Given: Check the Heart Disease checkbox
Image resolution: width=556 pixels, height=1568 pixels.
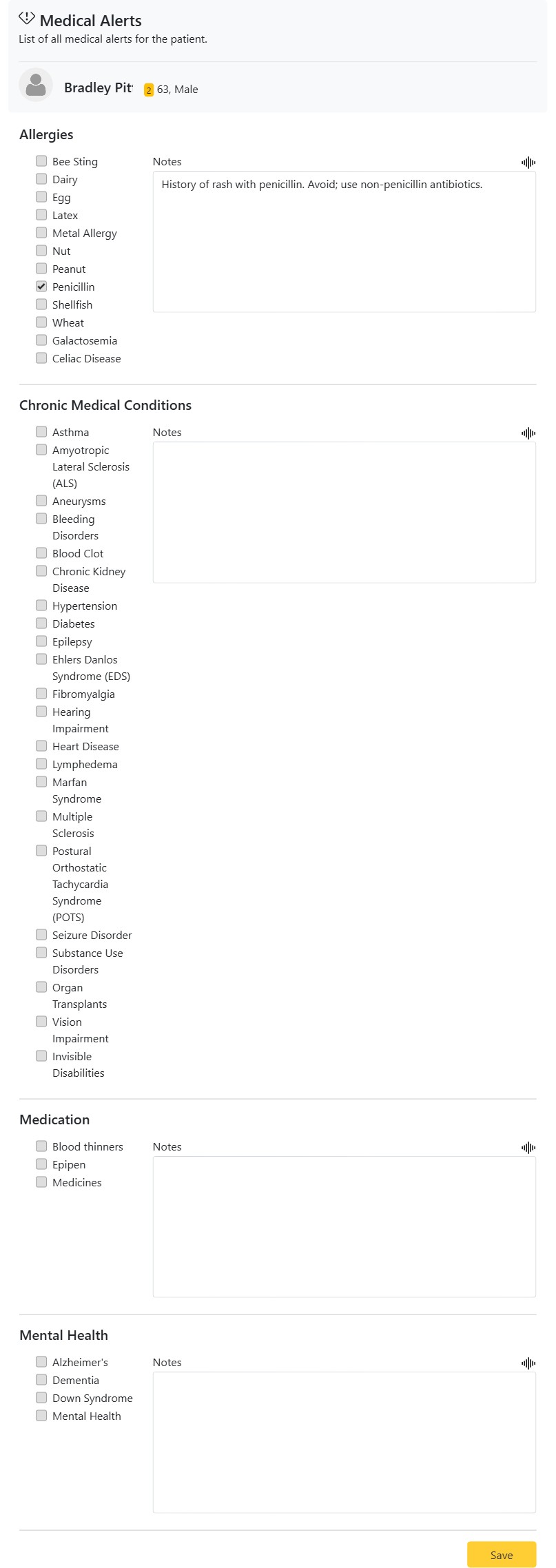Looking at the screenshot, I should click(x=41, y=746).
